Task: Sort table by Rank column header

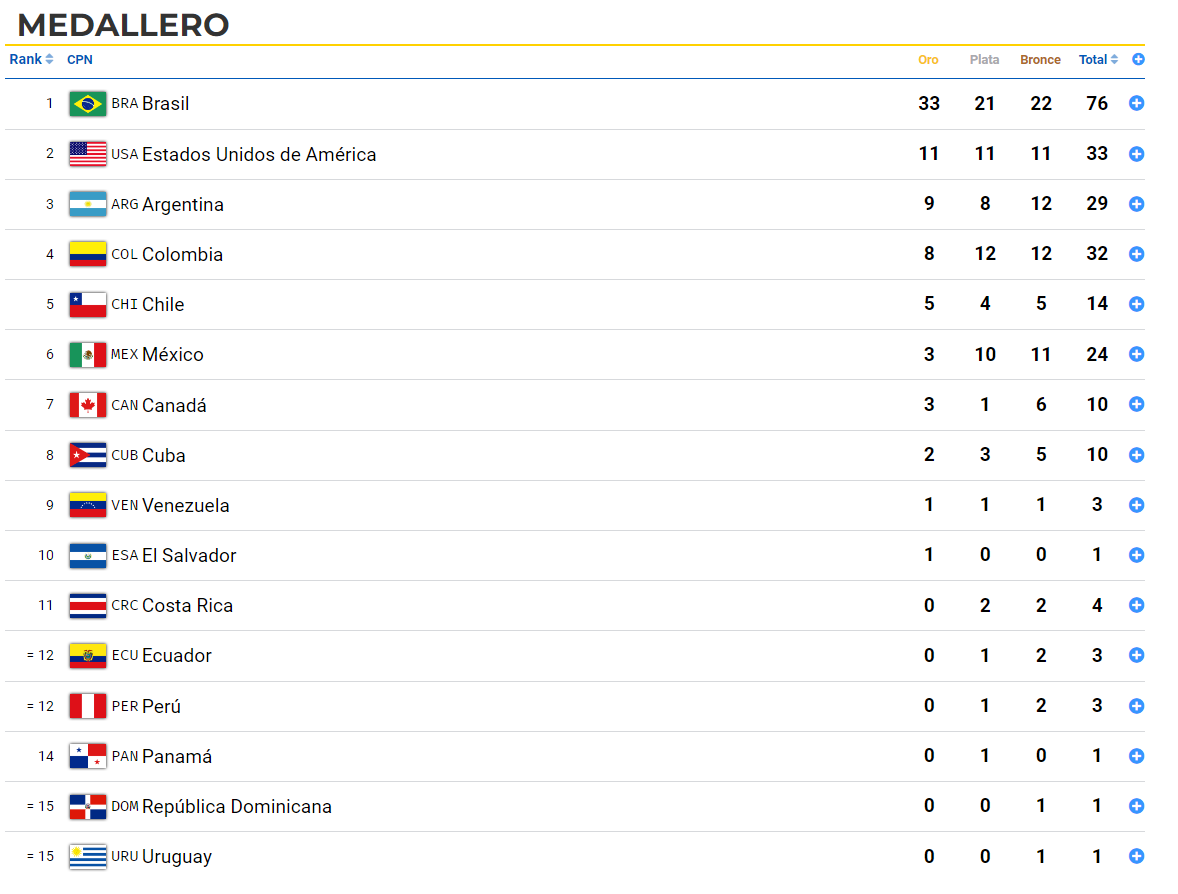Action: point(31,59)
